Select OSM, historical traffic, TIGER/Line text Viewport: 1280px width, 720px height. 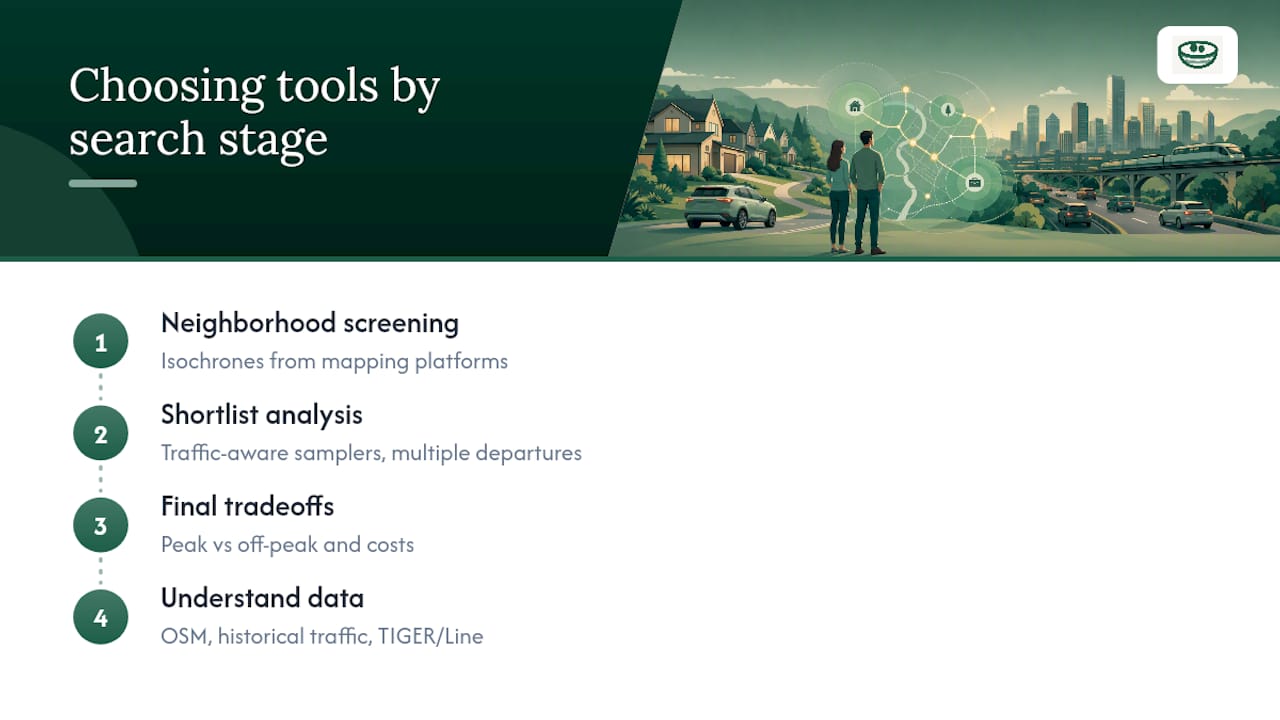(322, 636)
